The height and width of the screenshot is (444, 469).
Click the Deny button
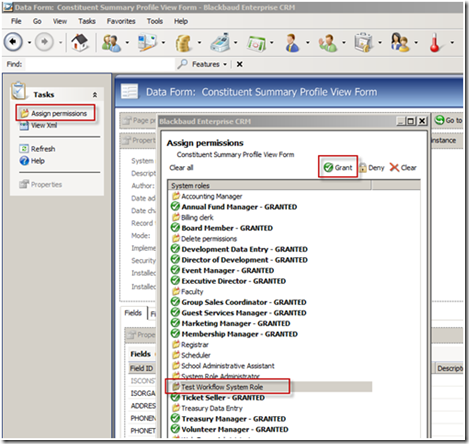[x=372, y=168]
